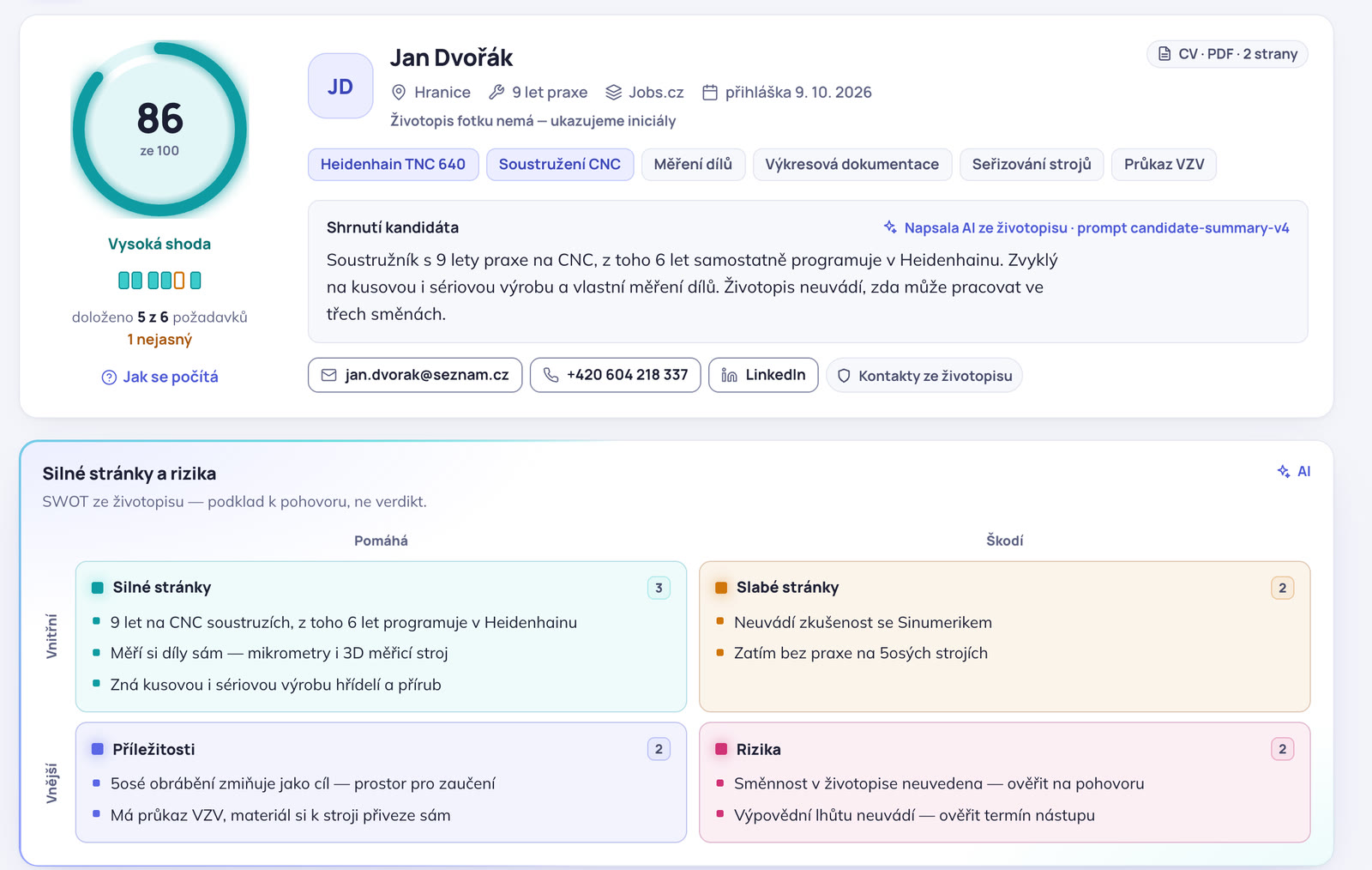Screen dimensions: 1372x870
Task: Click the wrench icon beside 9 let praxe
Action: point(496,92)
